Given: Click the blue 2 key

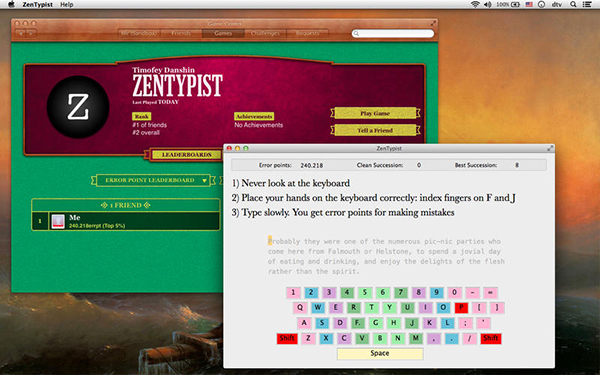Looking at the screenshot, I should coord(311,293).
